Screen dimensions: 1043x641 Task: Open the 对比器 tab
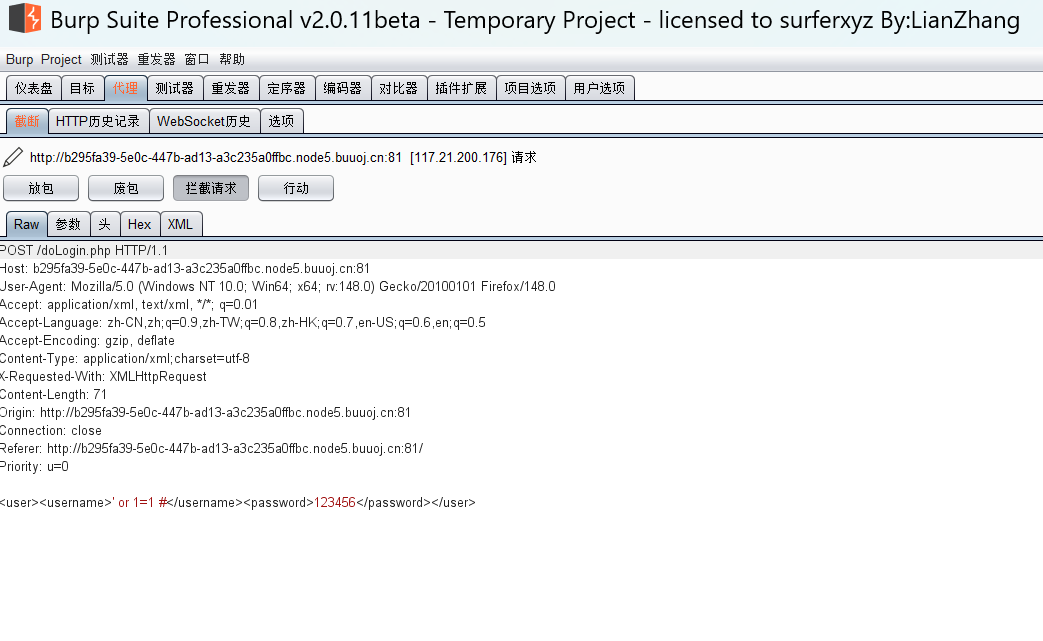(398, 88)
